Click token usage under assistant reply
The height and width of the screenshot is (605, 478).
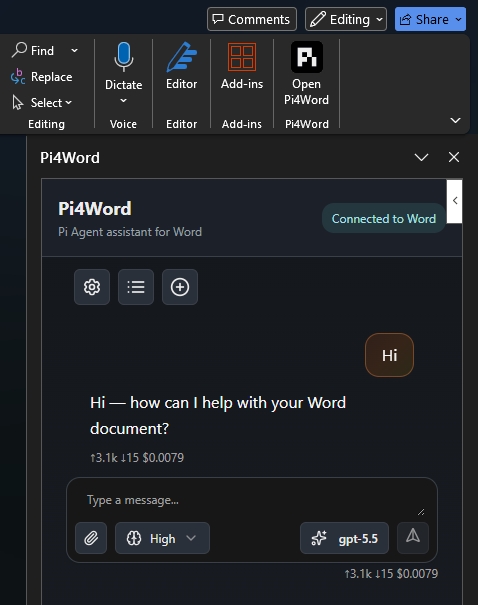[x=137, y=458]
